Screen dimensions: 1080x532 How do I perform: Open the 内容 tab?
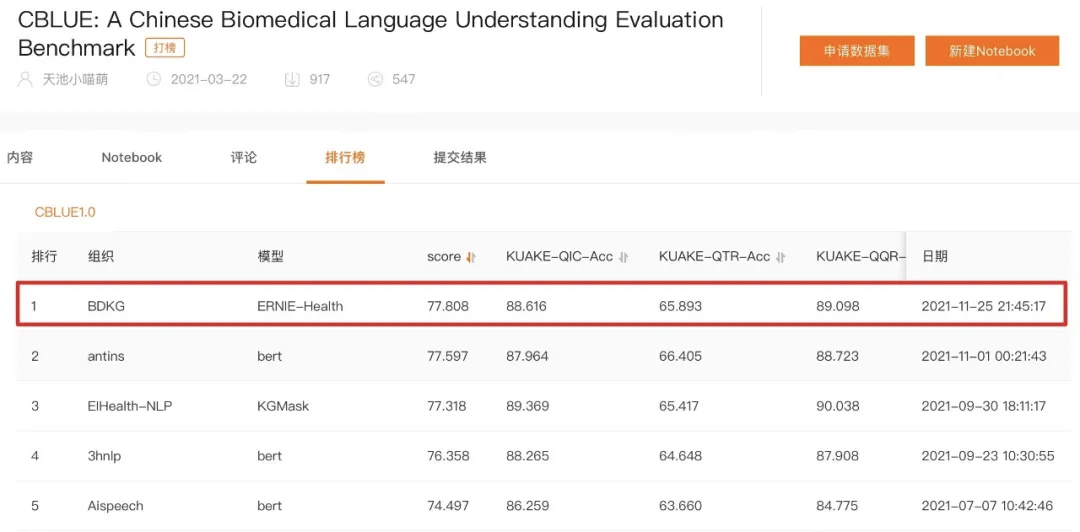tap(20, 158)
